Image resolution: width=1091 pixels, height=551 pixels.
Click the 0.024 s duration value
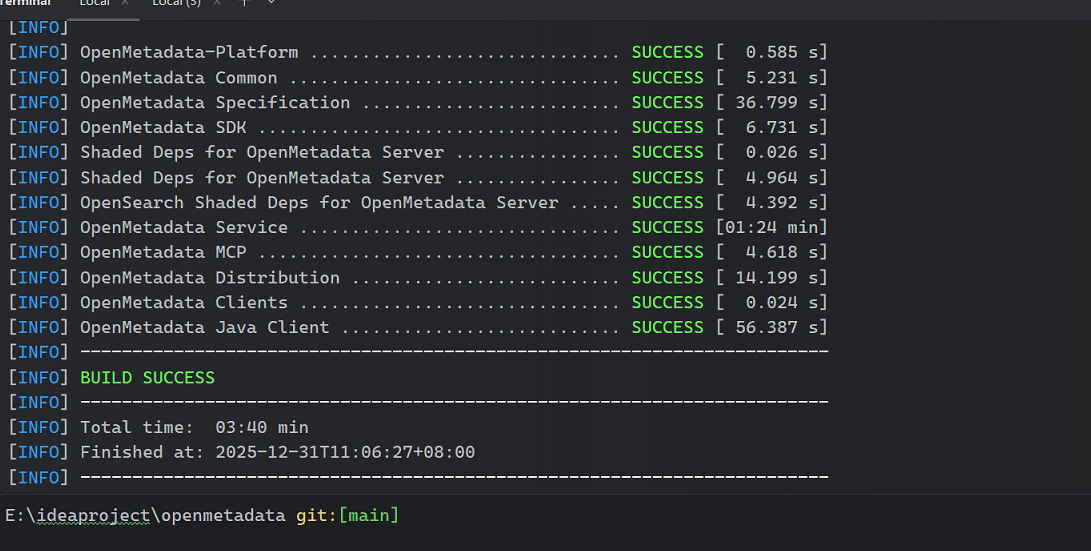click(x=782, y=302)
